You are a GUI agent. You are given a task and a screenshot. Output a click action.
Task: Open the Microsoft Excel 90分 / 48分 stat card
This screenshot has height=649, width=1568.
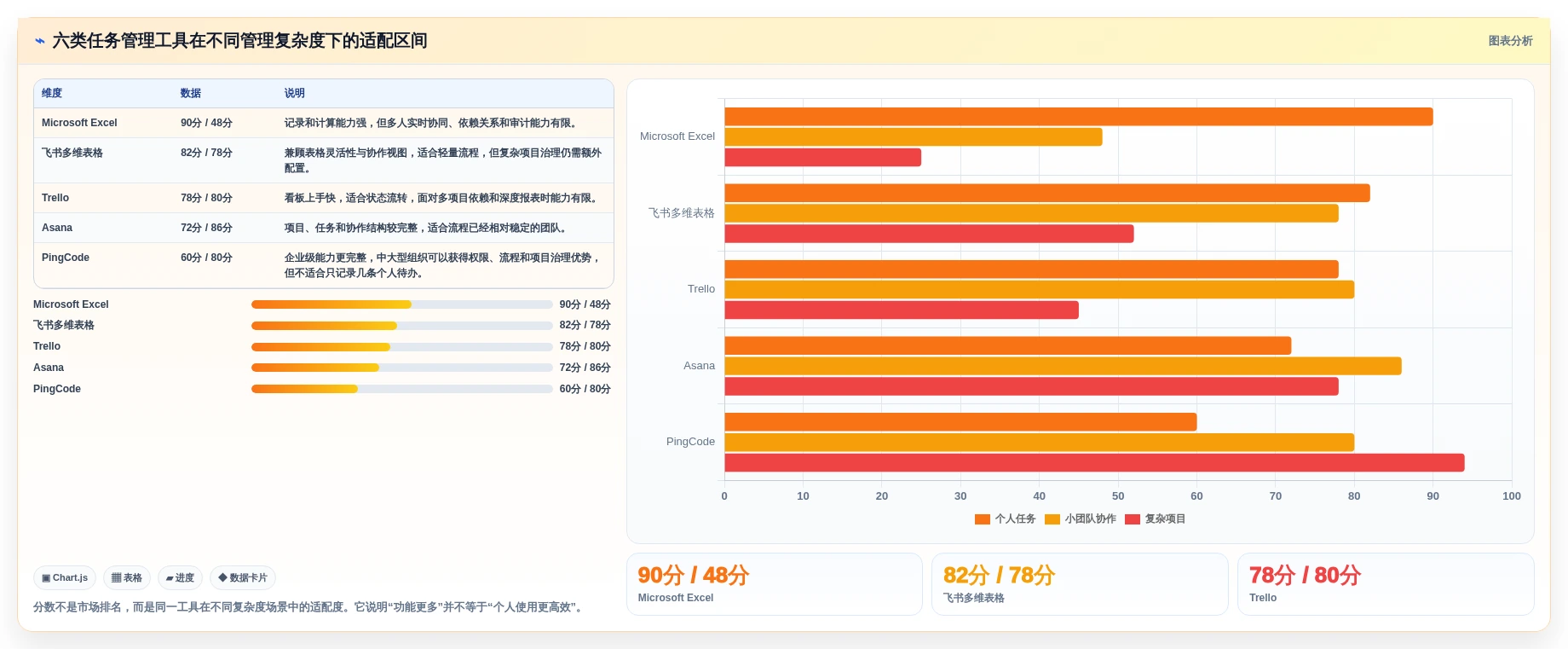(x=775, y=584)
